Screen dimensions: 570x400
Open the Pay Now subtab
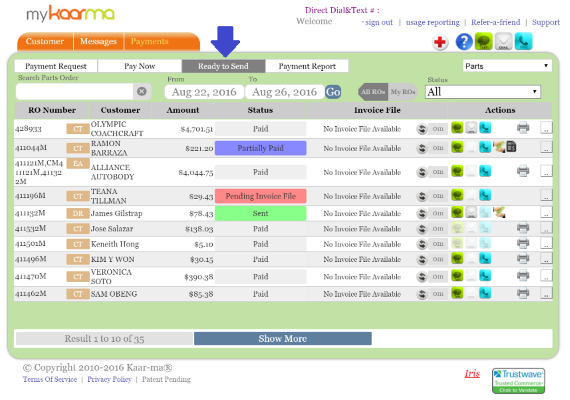(140, 66)
